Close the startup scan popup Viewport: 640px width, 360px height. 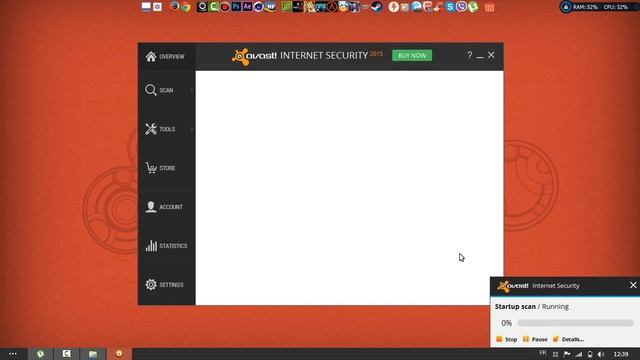633,285
